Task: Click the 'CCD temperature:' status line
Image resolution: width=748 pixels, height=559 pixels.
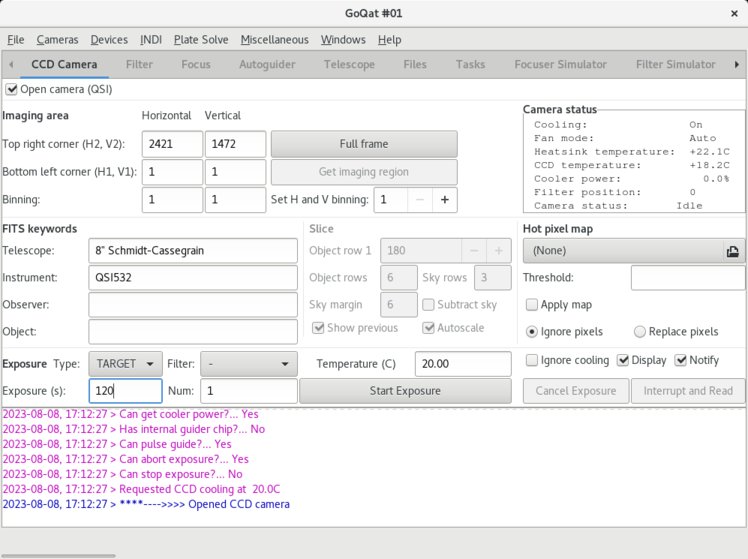Action: click(632, 166)
